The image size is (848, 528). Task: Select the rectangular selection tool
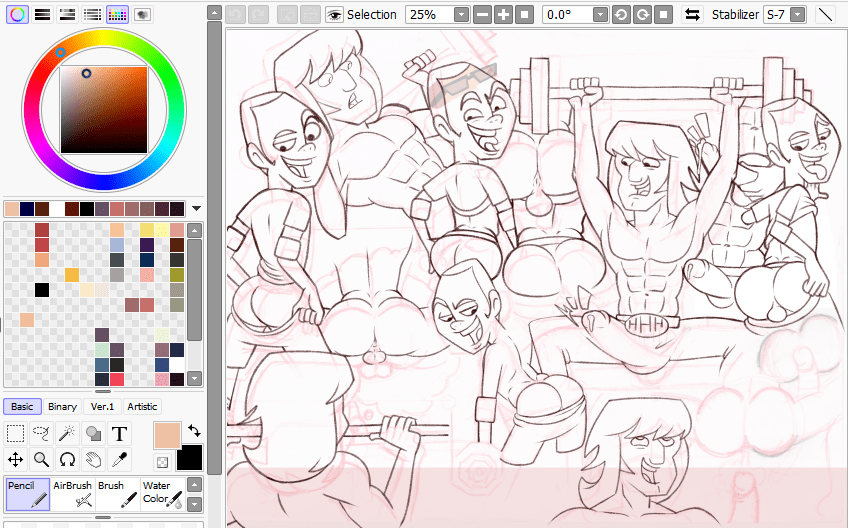tap(16, 434)
